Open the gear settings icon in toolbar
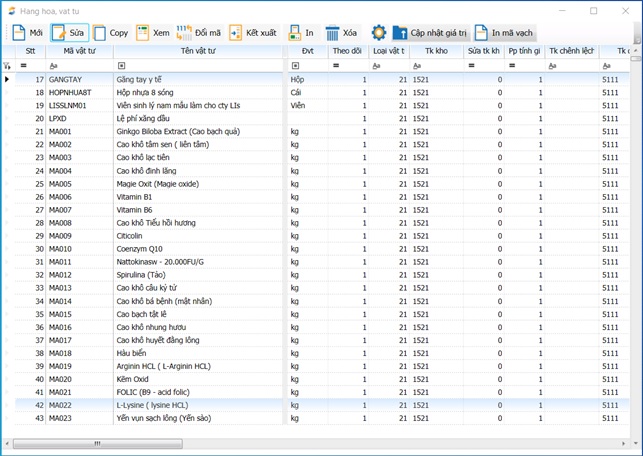The height and width of the screenshot is (456, 643). pyautogui.click(x=378, y=33)
